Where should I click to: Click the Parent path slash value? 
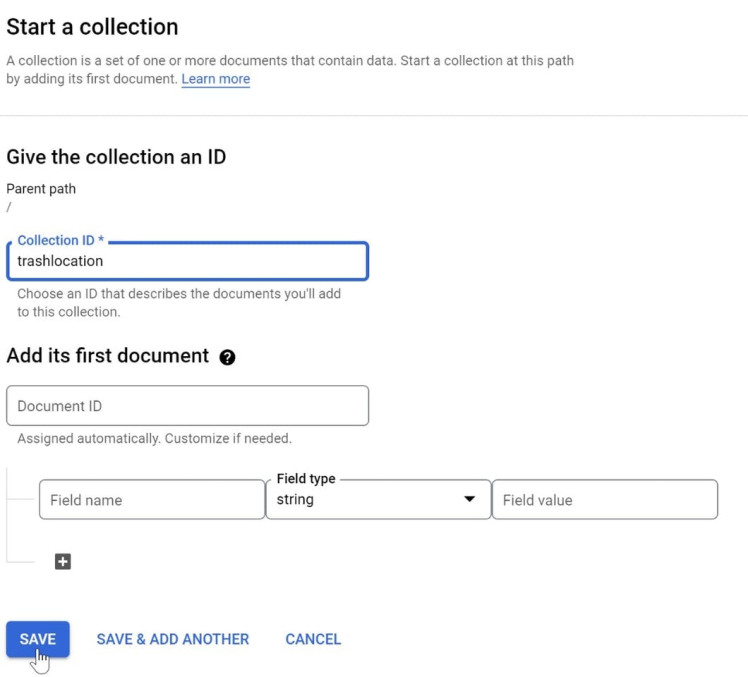9,207
